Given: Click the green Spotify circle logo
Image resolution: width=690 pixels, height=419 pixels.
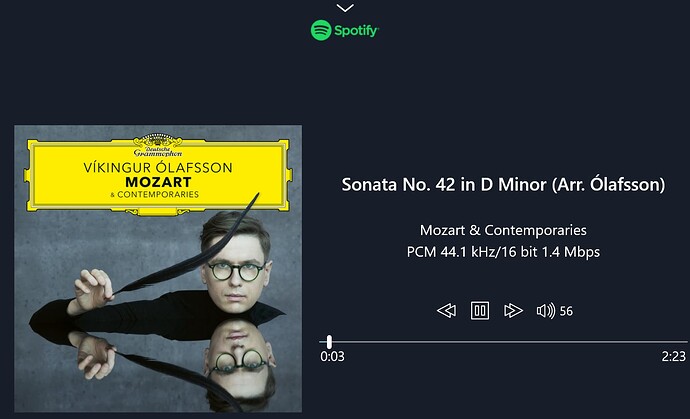Looking at the screenshot, I should tap(321, 30).
